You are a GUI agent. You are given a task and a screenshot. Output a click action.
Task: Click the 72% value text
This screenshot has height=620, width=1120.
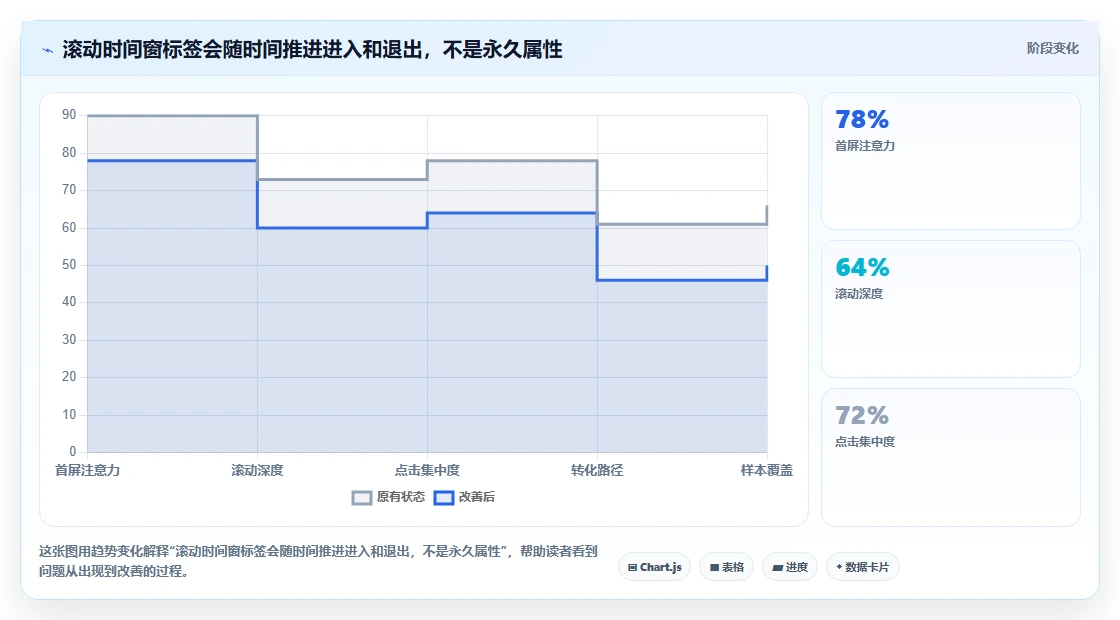[862, 415]
